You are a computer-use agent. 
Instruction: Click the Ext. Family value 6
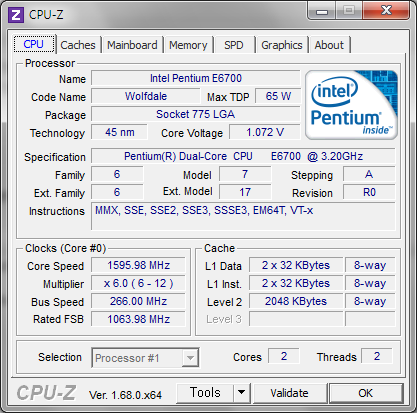(117, 192)
